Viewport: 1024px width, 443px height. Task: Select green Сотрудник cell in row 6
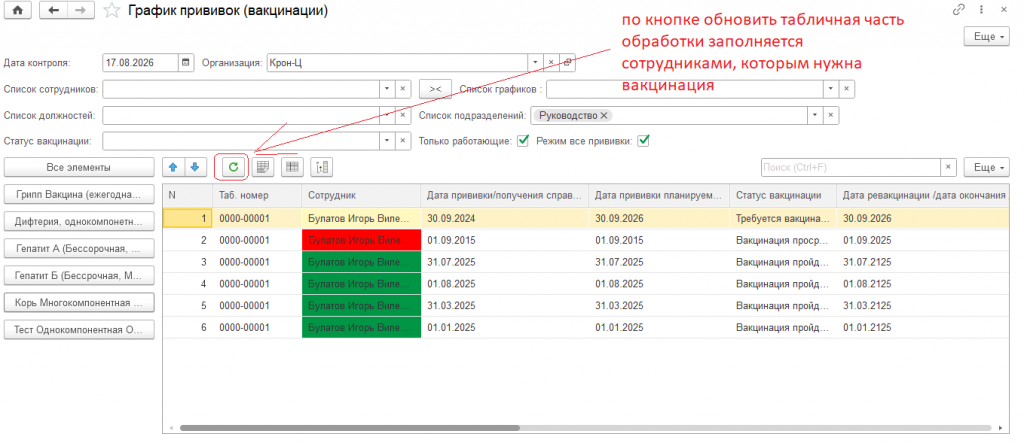tap(361, 327)
